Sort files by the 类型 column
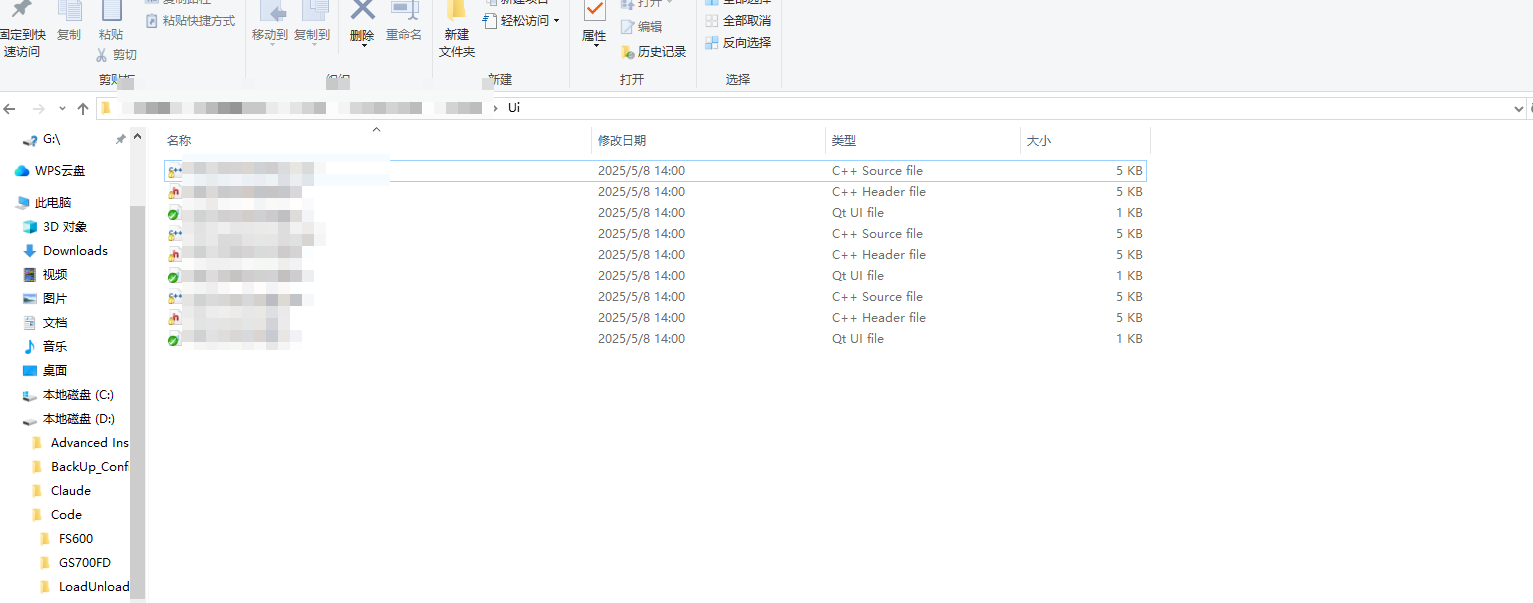 (844, 141)
